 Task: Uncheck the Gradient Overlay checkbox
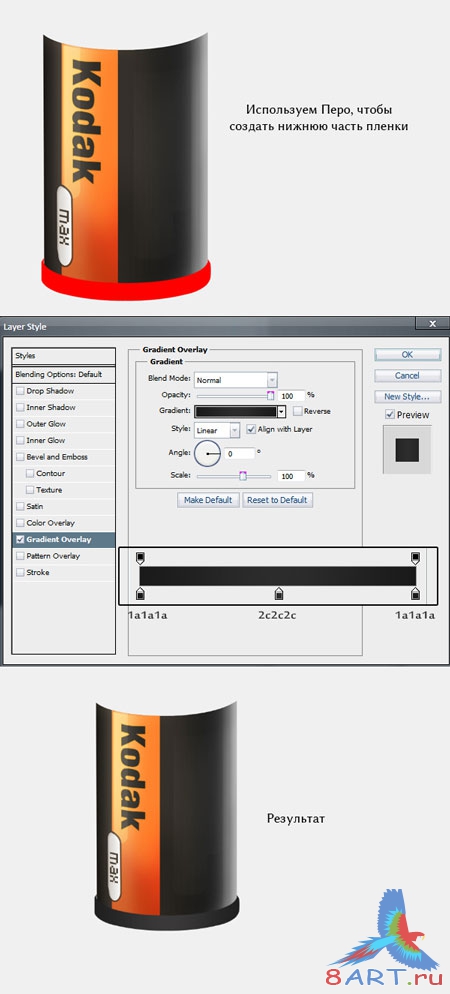coord(20,539)
